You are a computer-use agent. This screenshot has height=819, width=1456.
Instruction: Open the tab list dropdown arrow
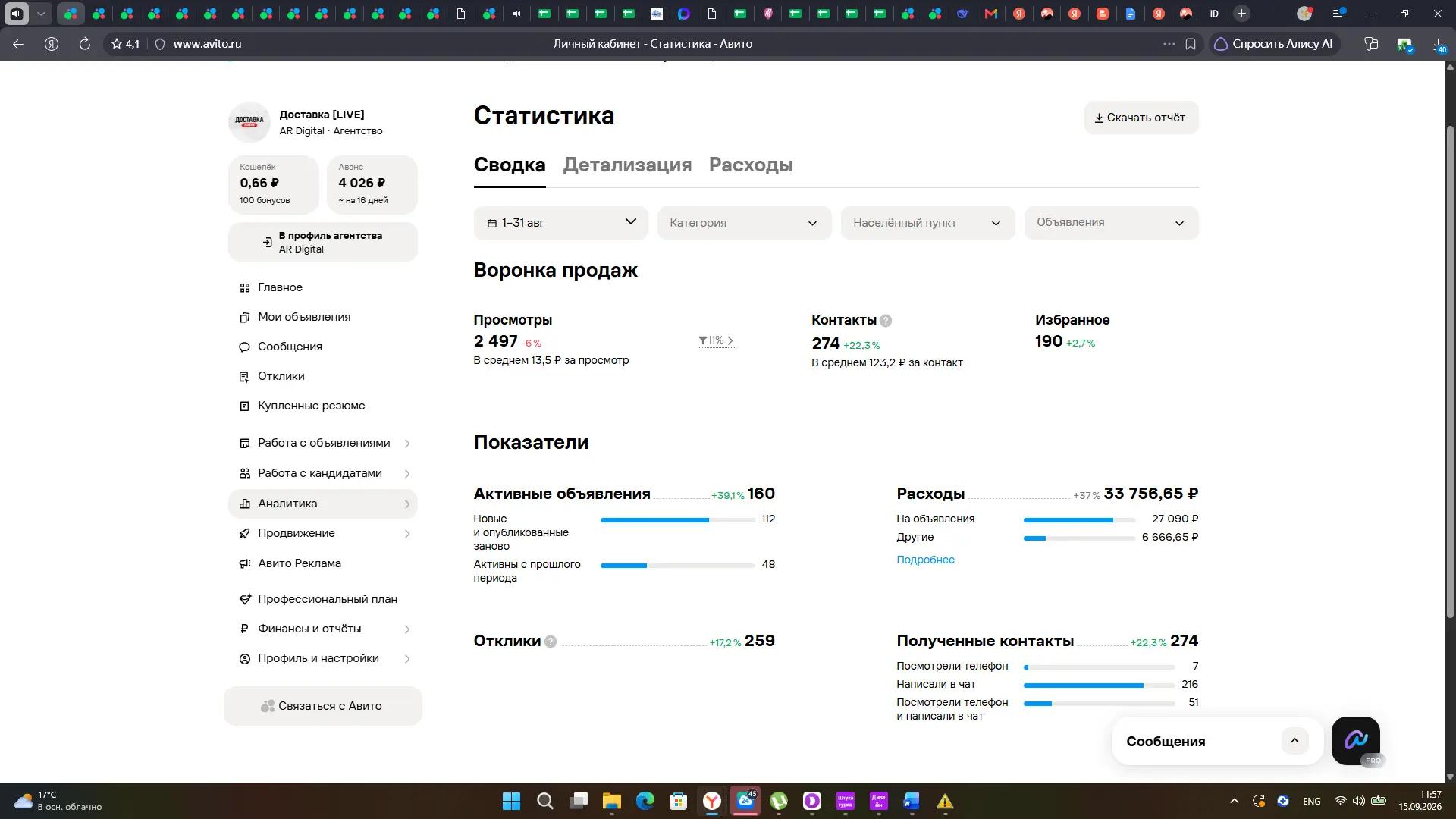tap(41, 14)
